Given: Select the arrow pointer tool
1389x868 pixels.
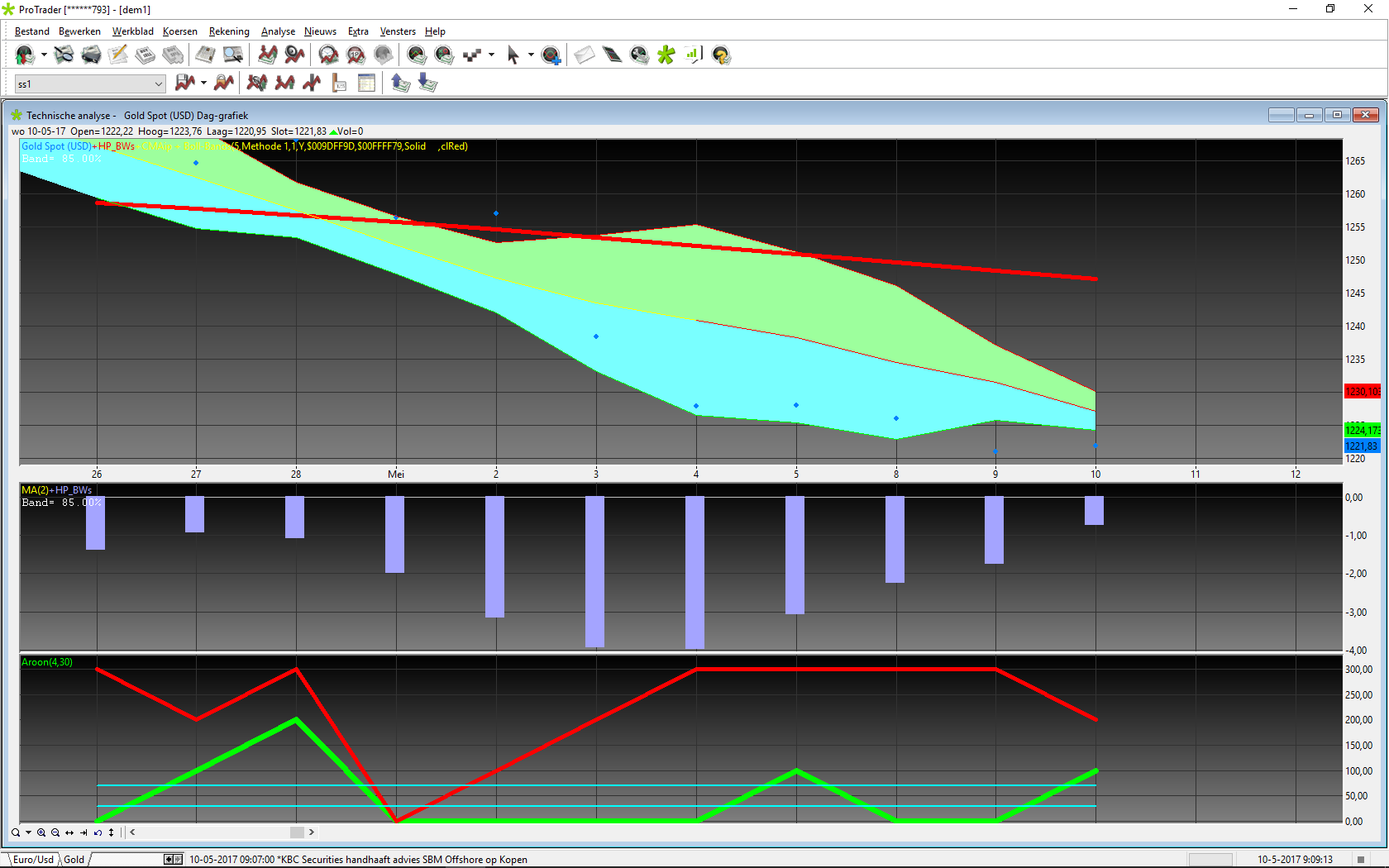Looking at the screenshot, I should 513,55.
